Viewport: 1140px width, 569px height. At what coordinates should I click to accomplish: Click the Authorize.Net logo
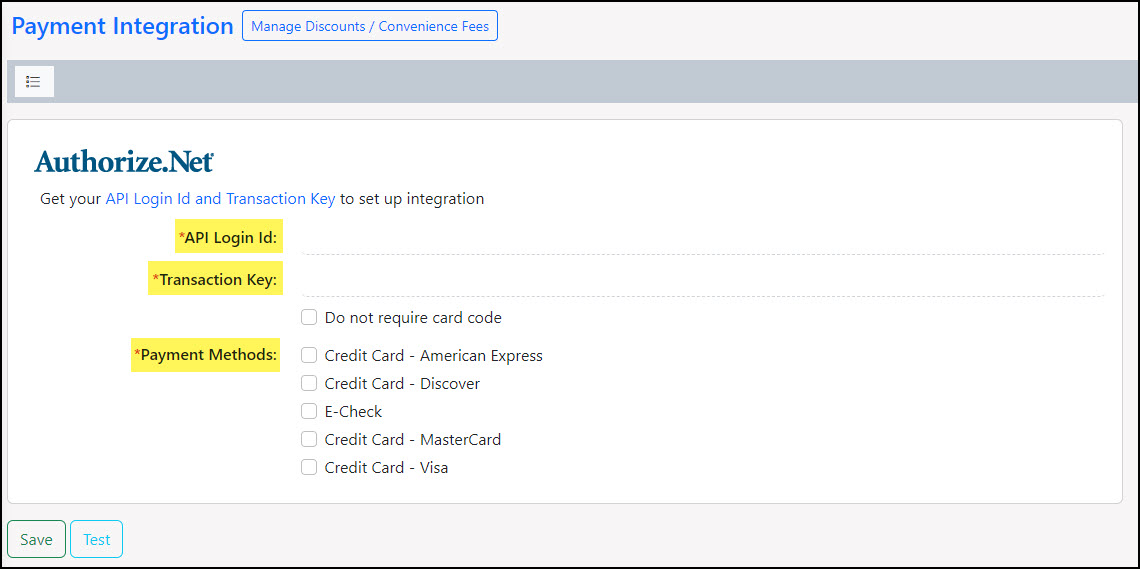point(124,161)
